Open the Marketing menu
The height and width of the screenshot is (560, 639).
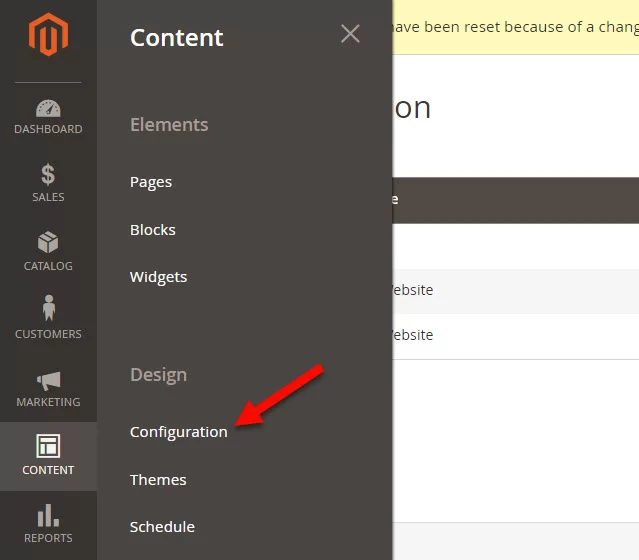coord(48,388)
